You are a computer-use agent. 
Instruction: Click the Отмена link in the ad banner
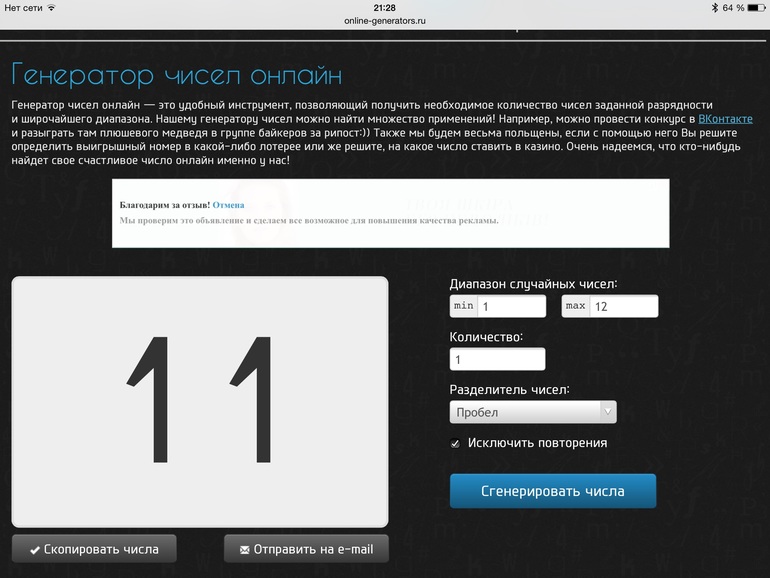point(228,205)
